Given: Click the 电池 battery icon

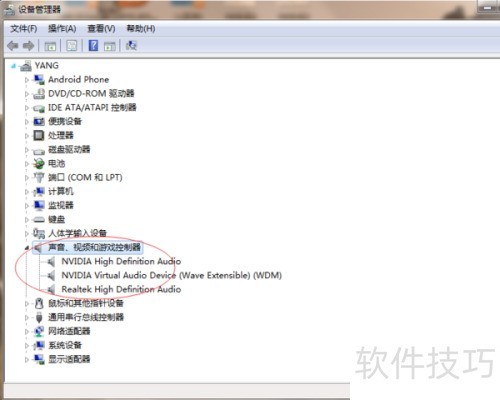Looking at the screenshot, I should click(39, 163).
